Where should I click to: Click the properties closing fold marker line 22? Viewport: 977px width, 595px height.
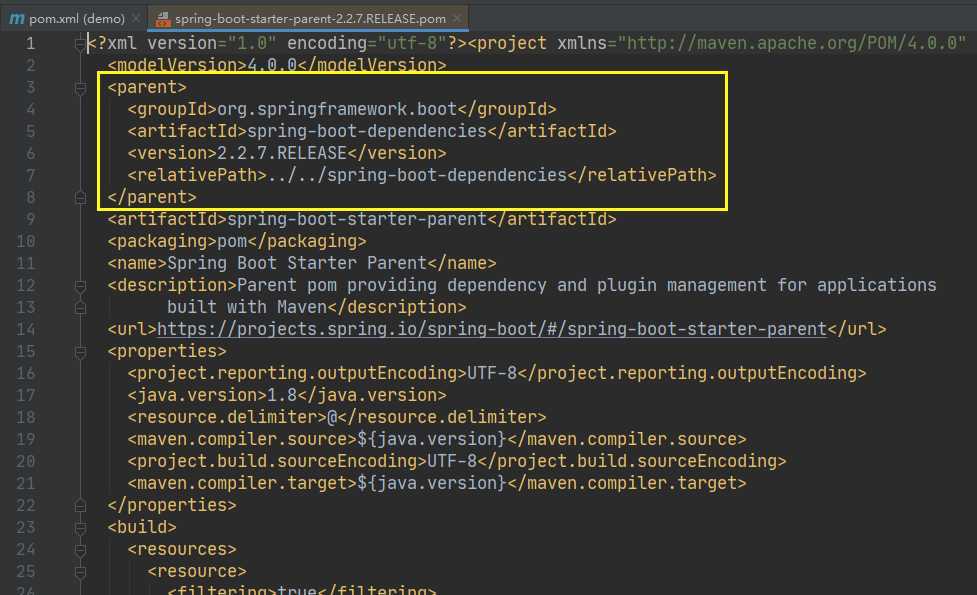(x=80, y=505)
